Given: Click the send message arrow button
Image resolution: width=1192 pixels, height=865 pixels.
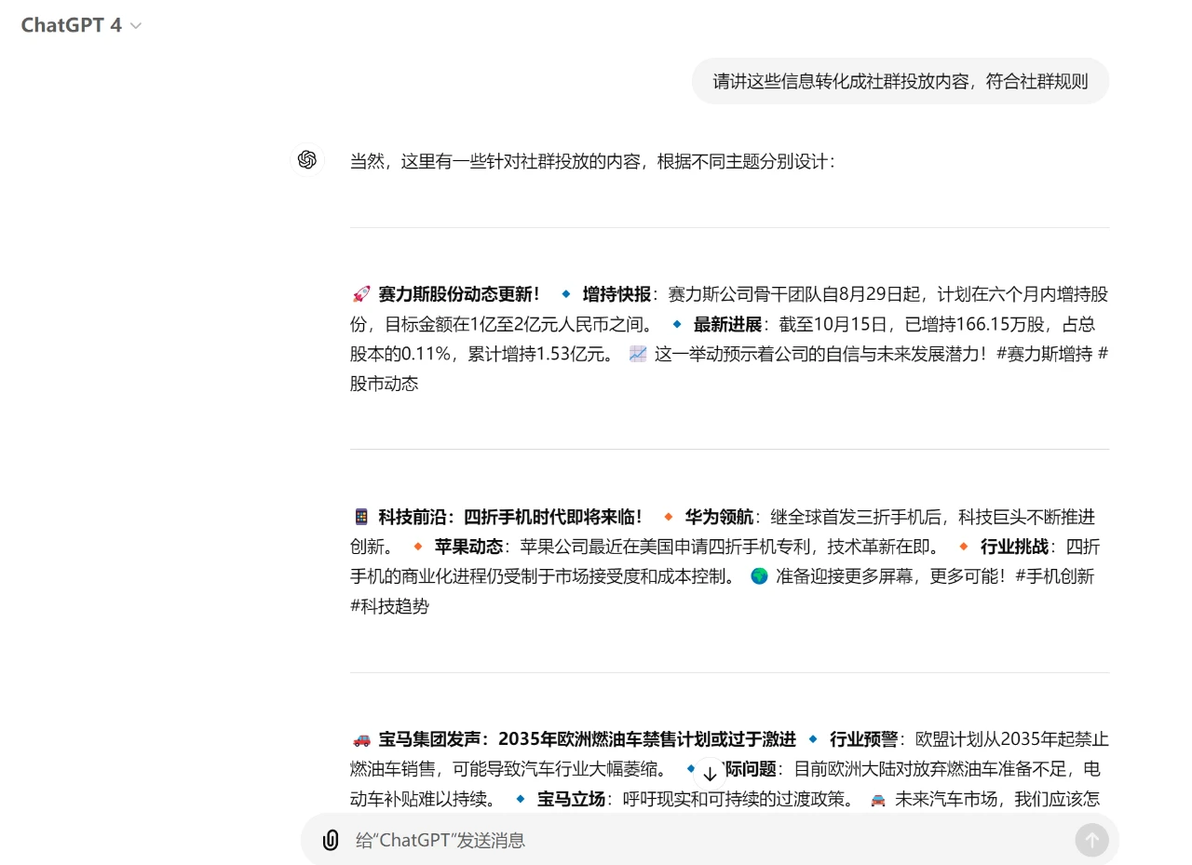Looking at the screenshot, I should [x=1092, y=840].
